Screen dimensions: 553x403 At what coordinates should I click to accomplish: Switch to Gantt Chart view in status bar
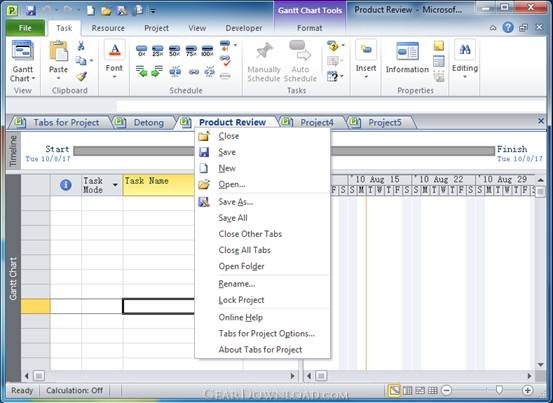point(394,390)
